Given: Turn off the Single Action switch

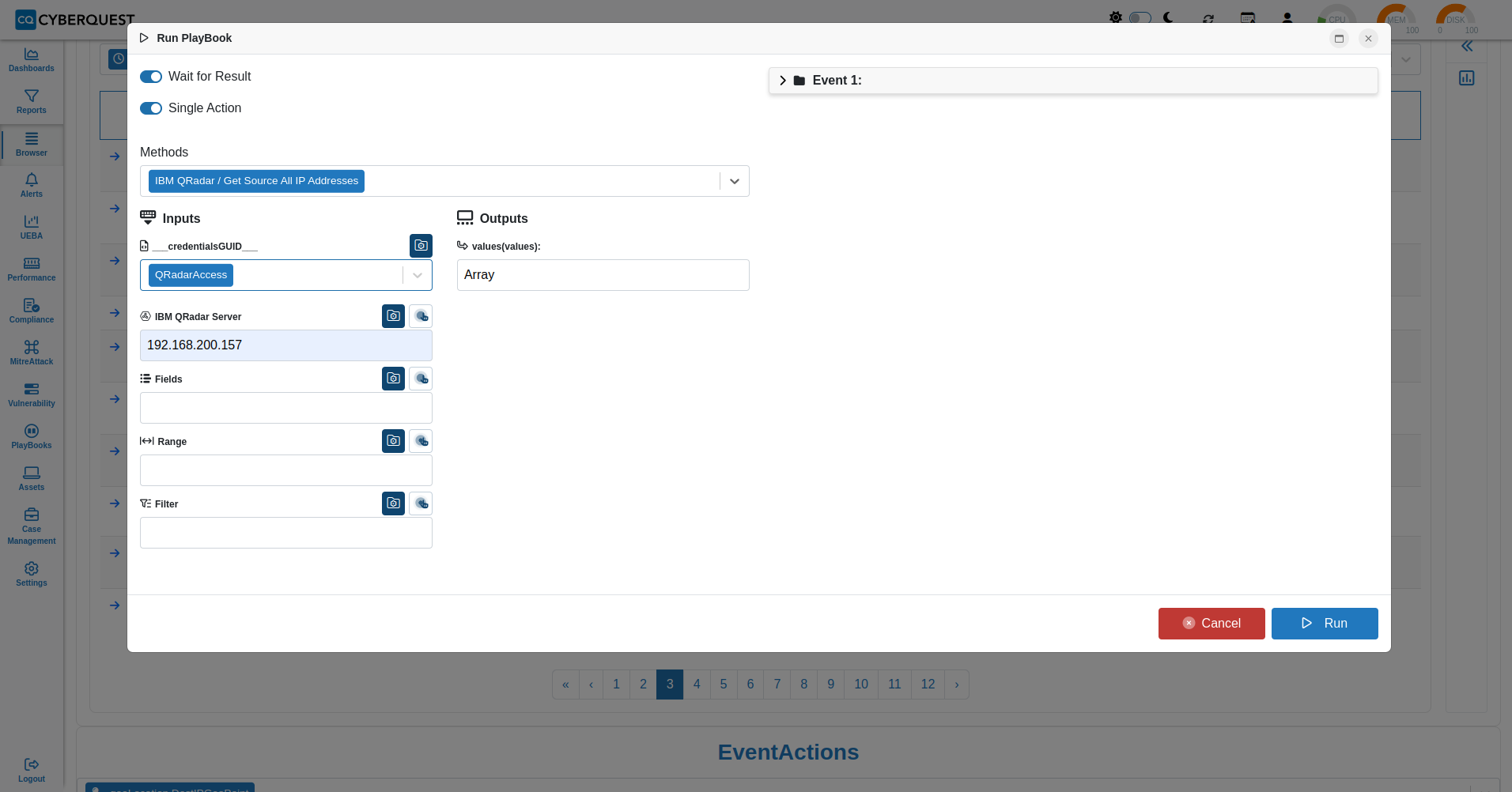Looking at the screenshot, I should click(x=151, y=108).
